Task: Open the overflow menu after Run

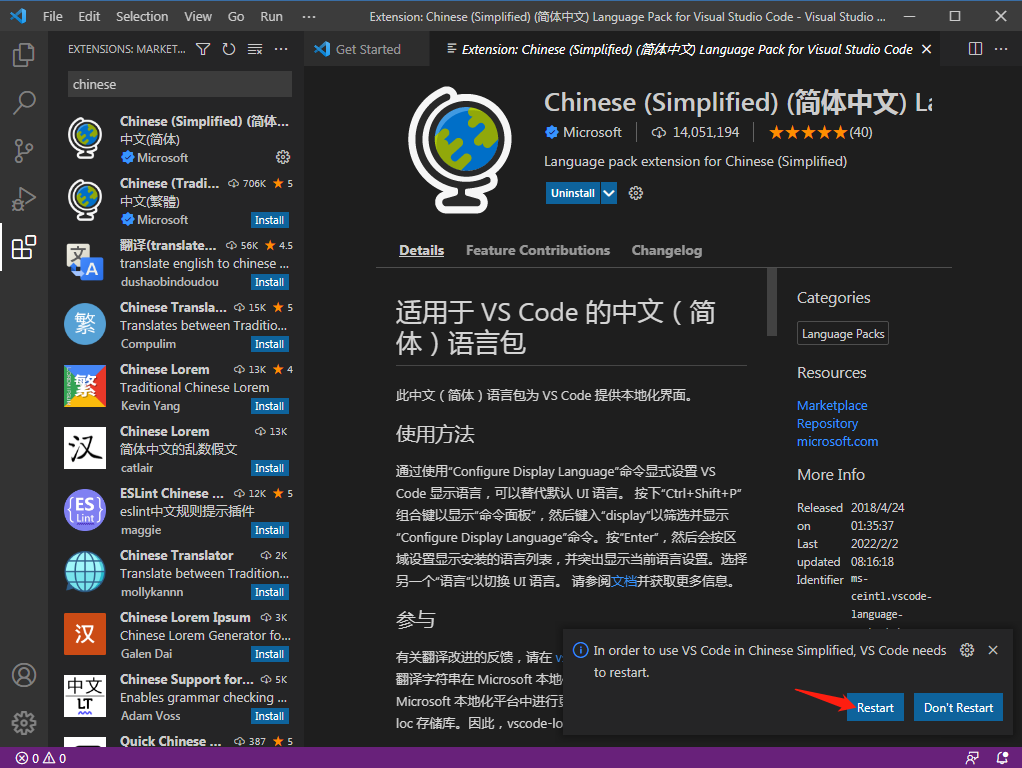Action: (309, 16)
